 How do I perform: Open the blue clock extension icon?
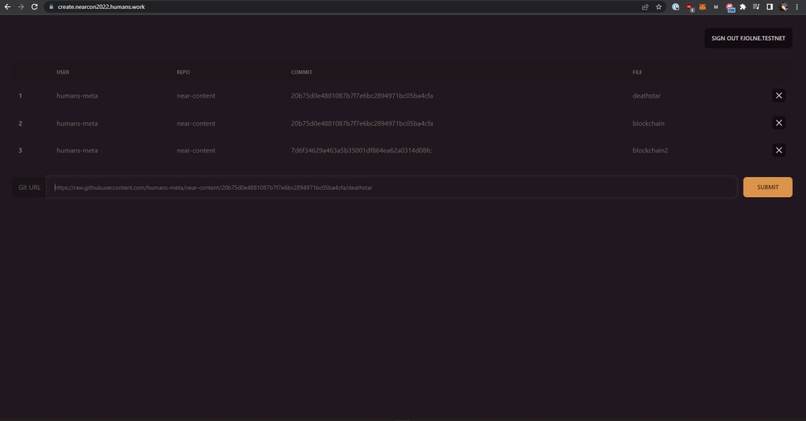point(675,7)
